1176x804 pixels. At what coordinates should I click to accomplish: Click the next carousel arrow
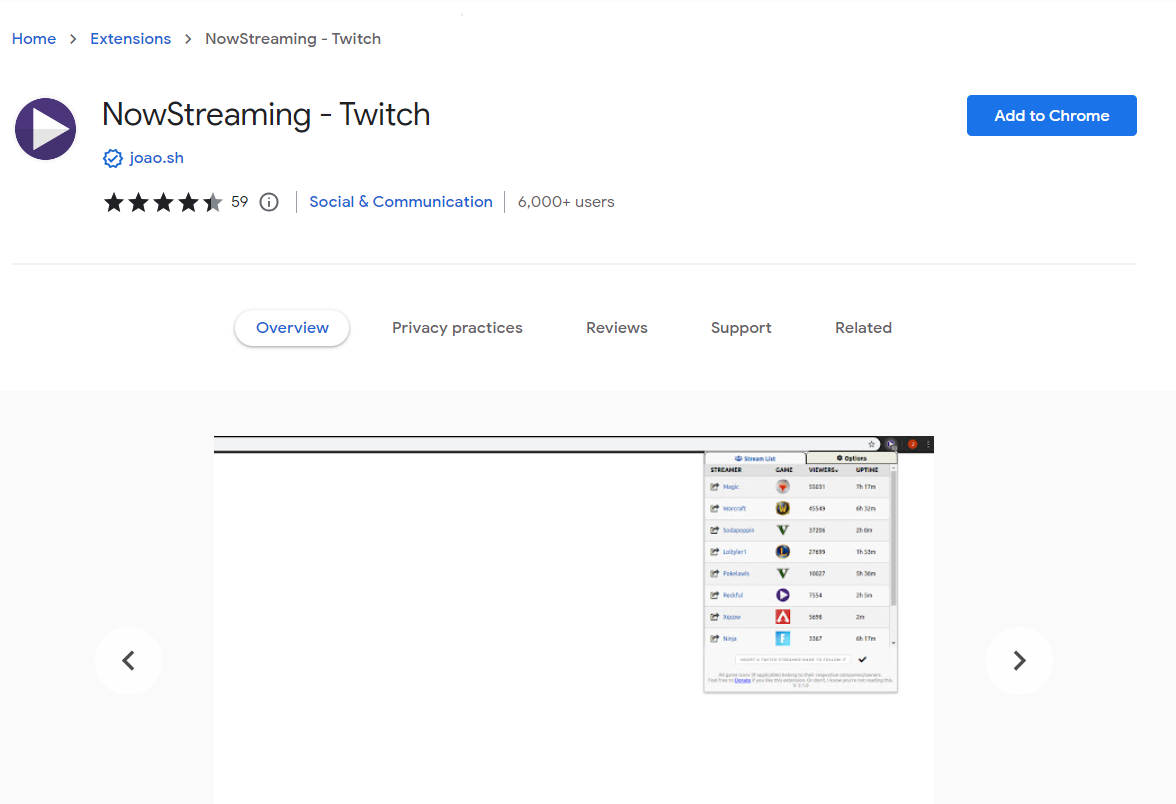[x=1019, y=660]
